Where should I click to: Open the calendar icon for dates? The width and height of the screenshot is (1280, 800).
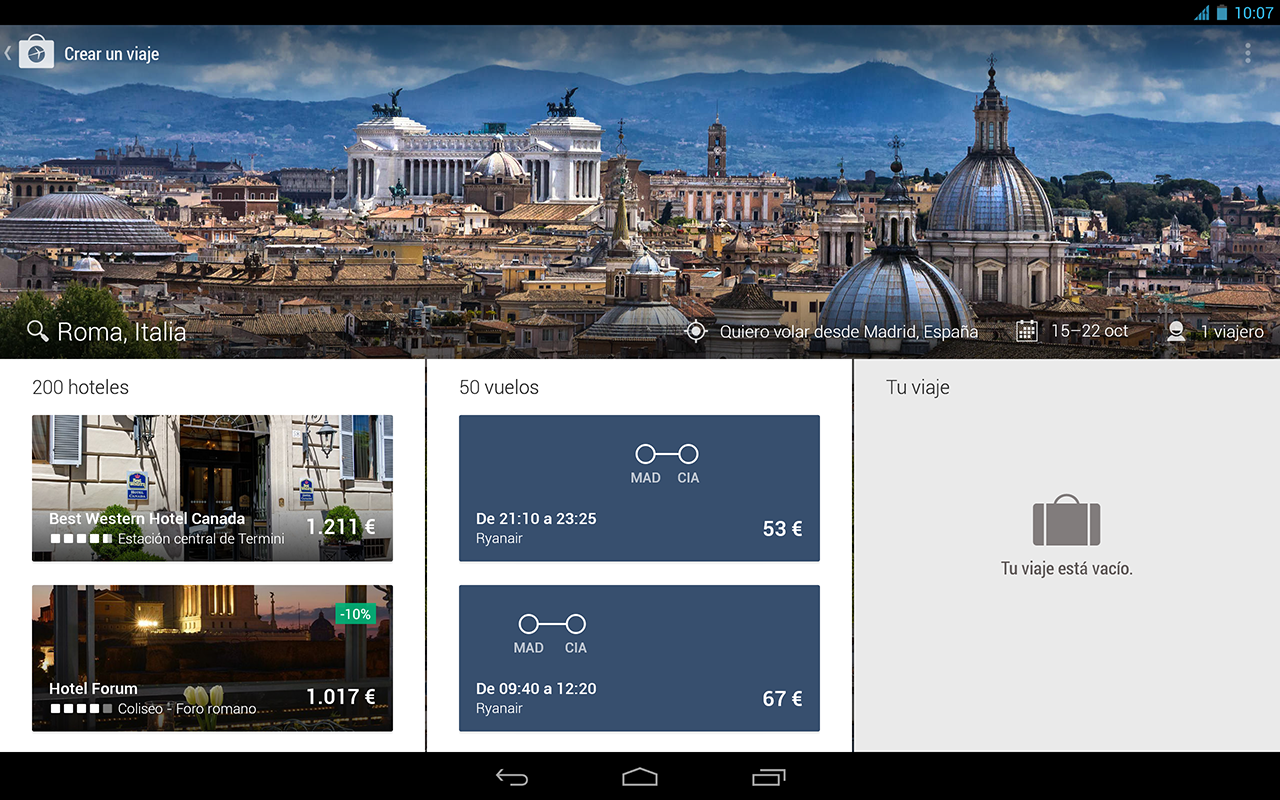(x=1026, y=331)
